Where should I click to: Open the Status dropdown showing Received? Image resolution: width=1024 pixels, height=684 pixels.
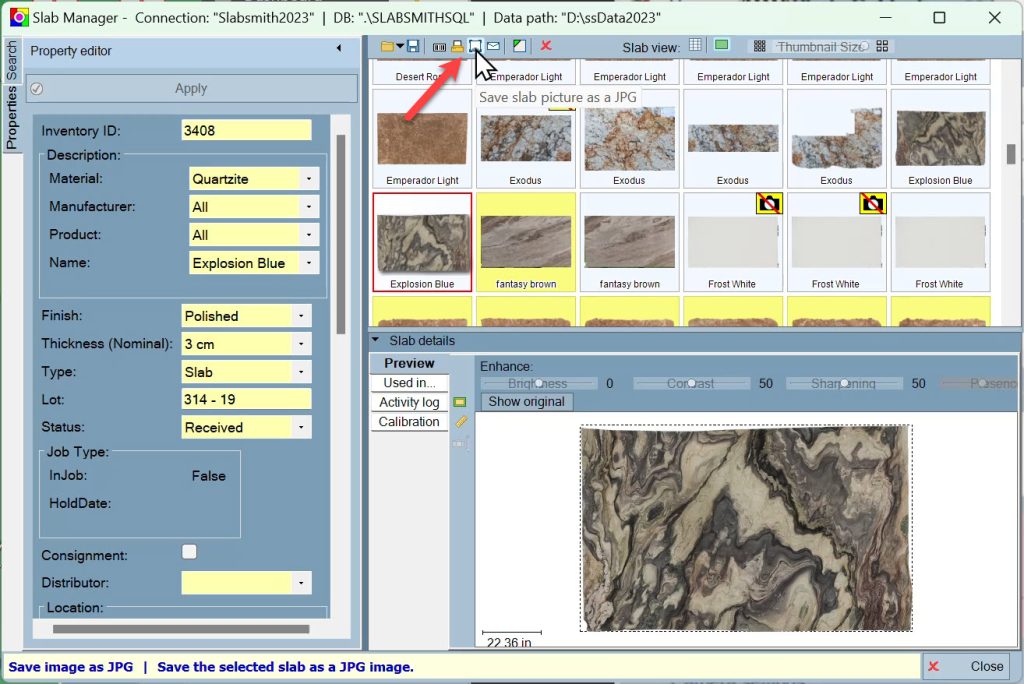301,427
